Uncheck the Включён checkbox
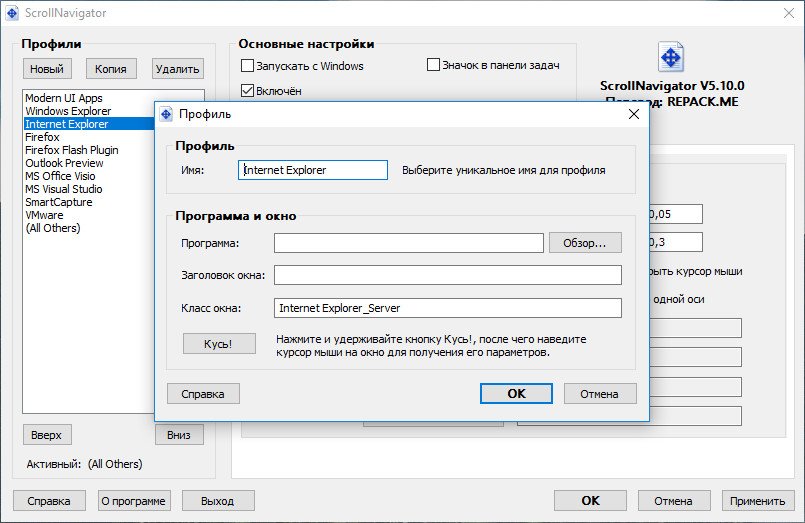This screenshot has height=523, width=805. (x=247, y=90)
